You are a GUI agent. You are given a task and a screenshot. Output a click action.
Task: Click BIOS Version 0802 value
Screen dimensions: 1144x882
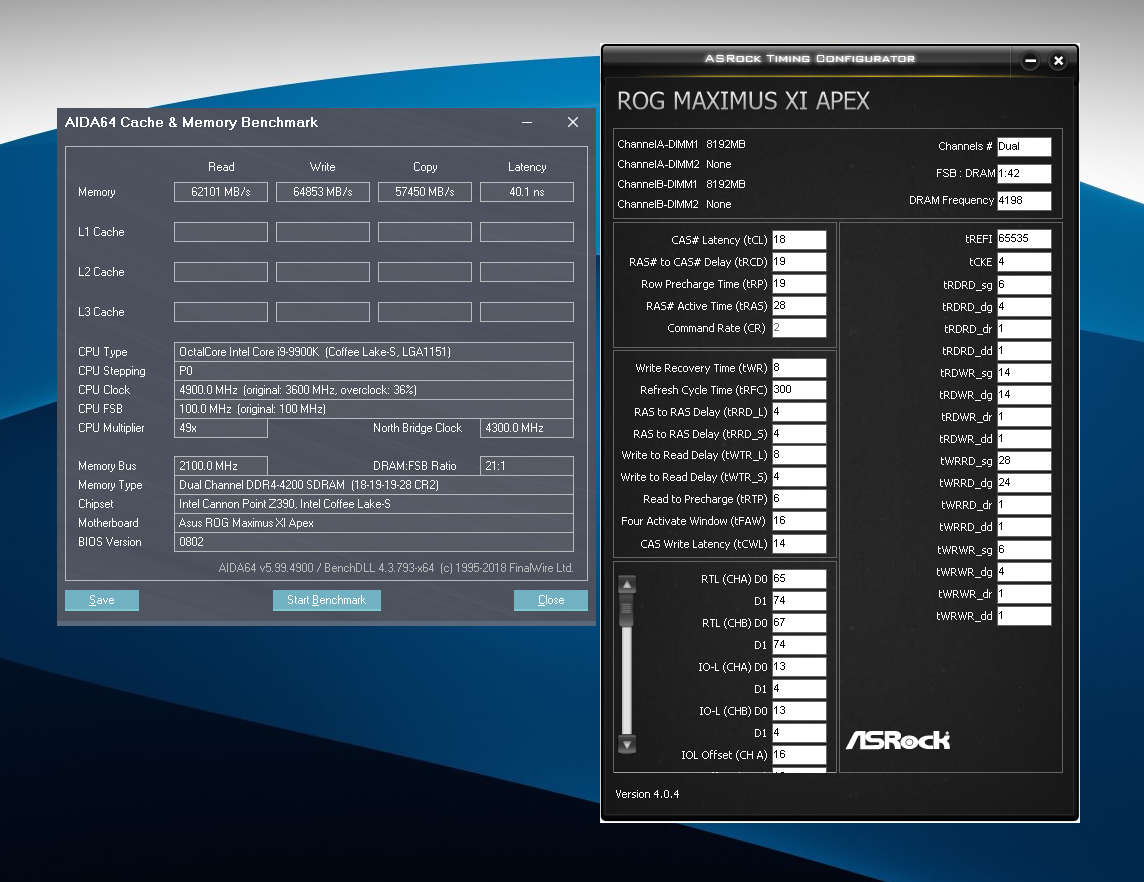click(x=374, y=542)
